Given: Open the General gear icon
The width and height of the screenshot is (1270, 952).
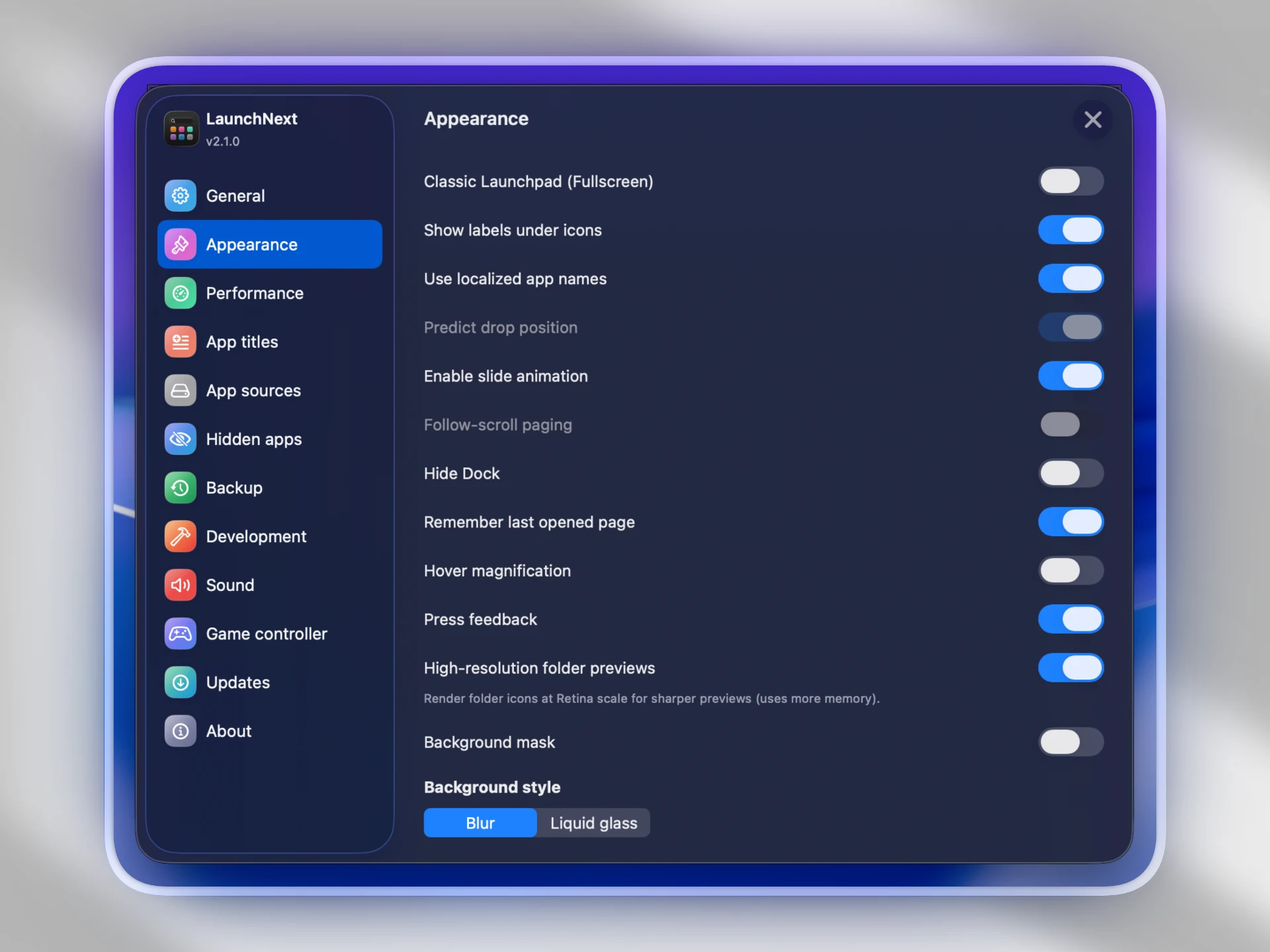Looking at the screenshot, I should click(180, 196).
